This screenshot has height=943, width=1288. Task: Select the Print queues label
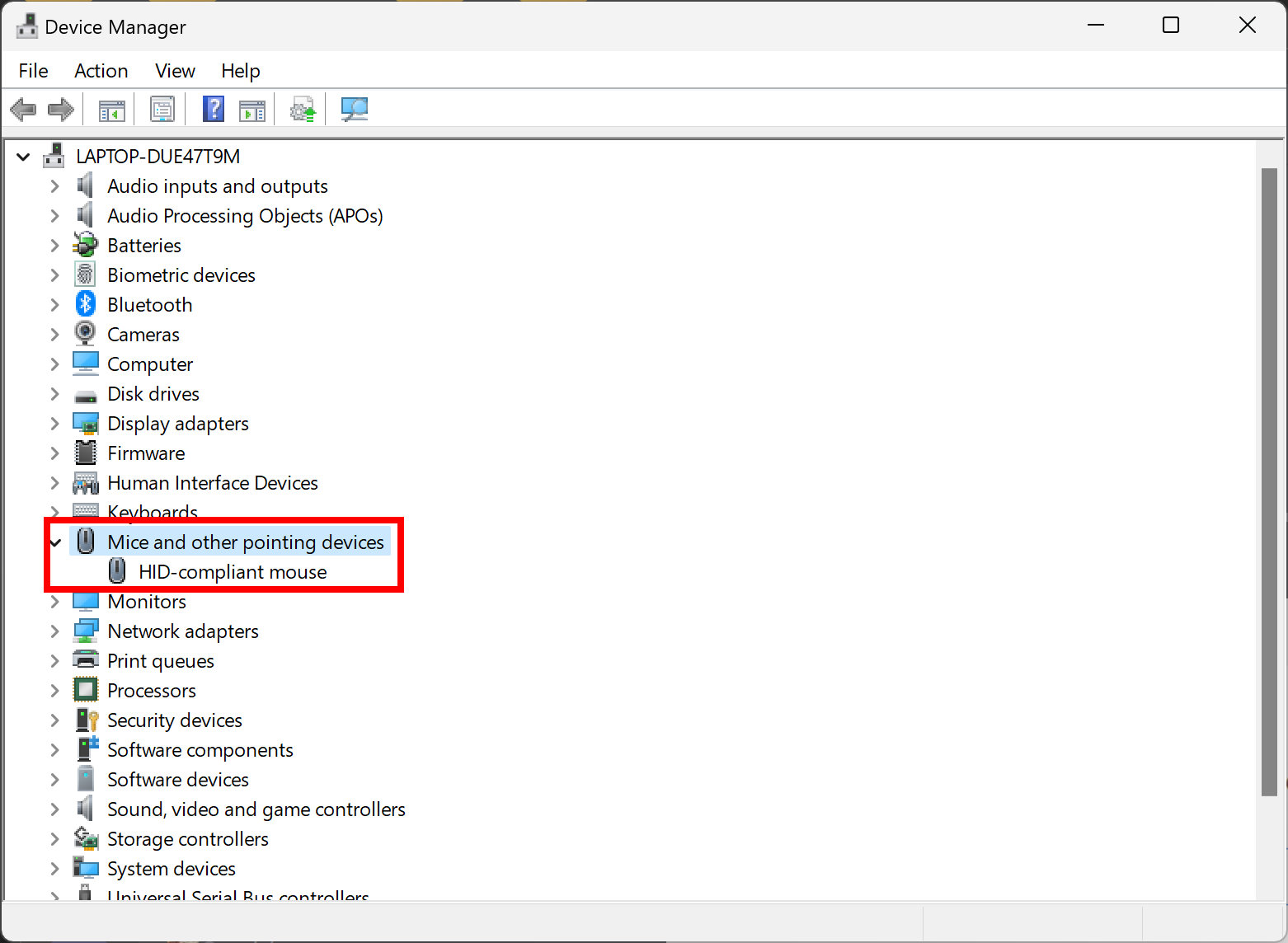[161, 661]
